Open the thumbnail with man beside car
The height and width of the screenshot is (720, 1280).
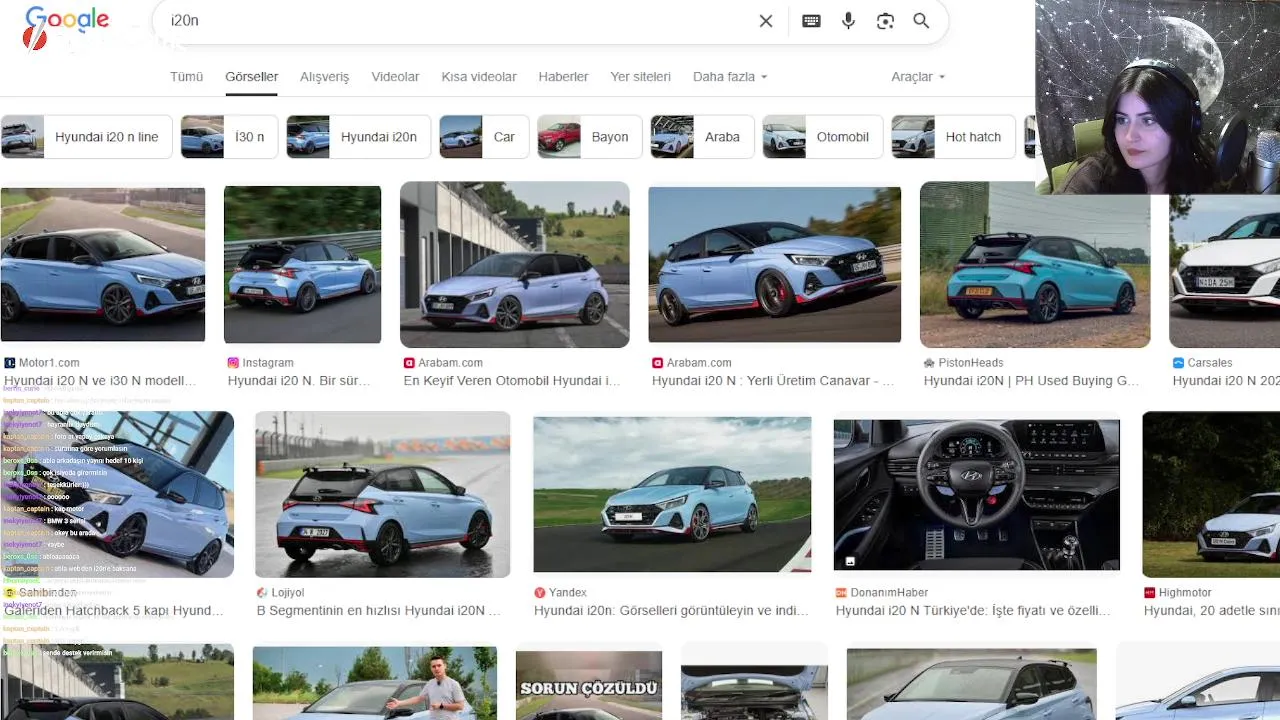[x=375, y=683]
